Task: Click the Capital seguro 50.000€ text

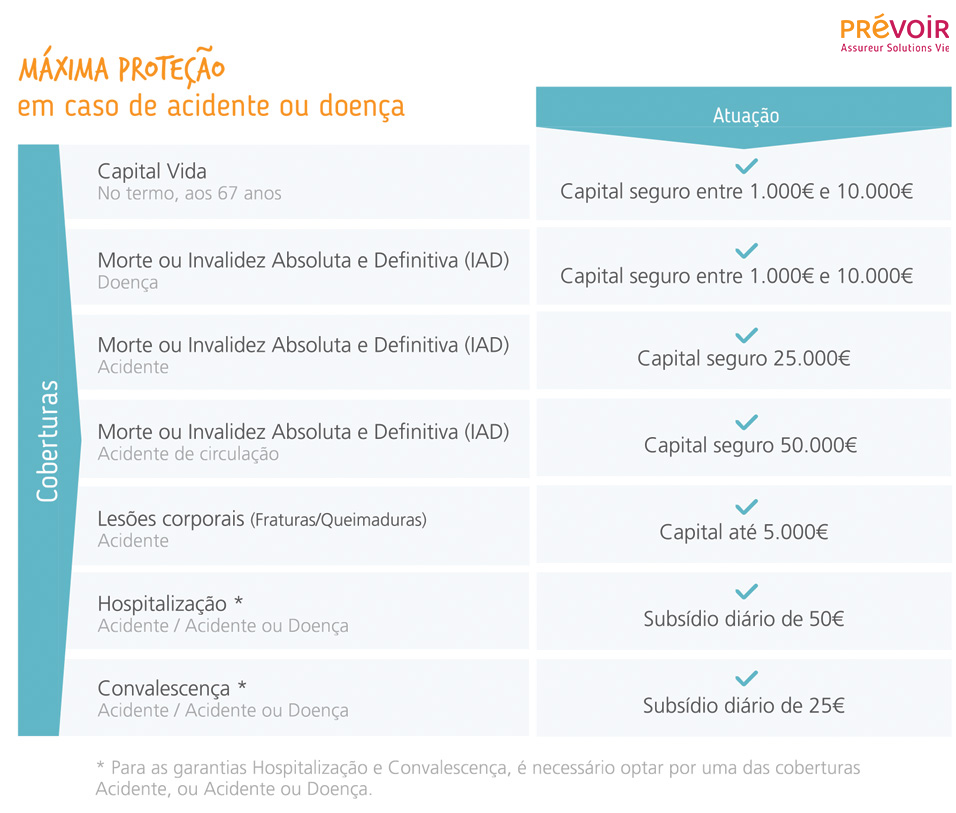Action: tap(750, 445)
